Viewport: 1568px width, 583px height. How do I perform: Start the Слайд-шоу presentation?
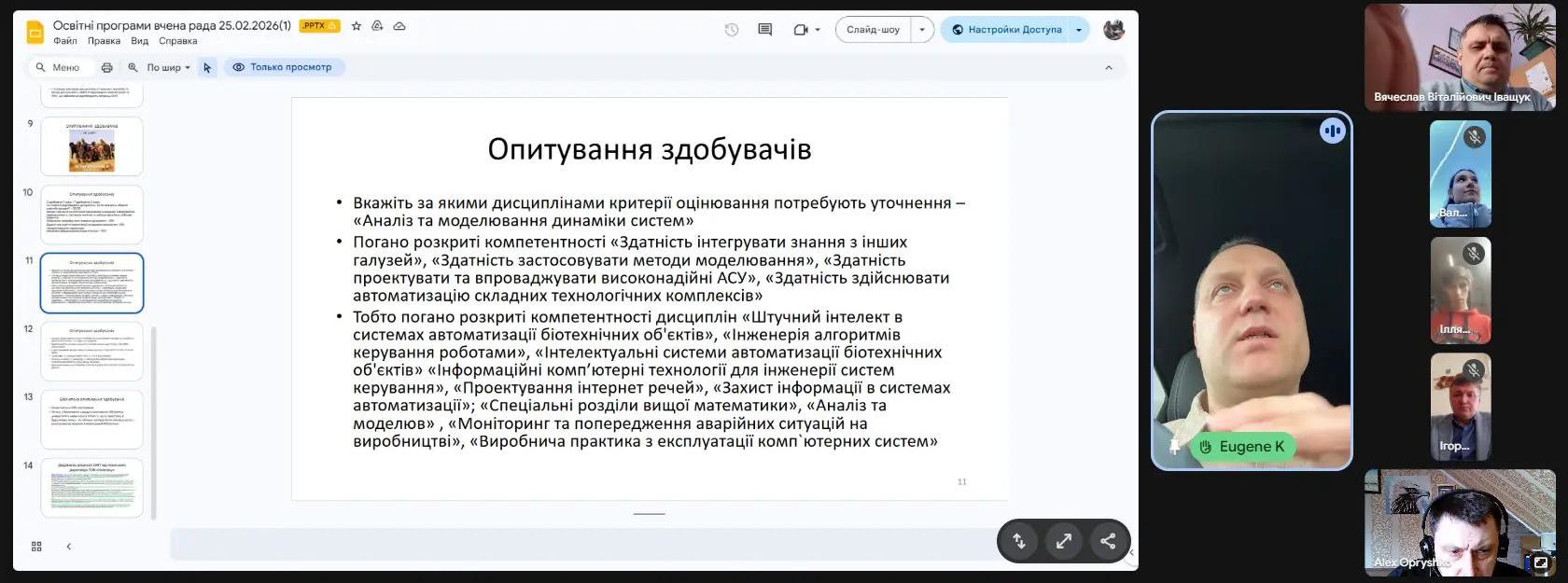pos(874,30)
